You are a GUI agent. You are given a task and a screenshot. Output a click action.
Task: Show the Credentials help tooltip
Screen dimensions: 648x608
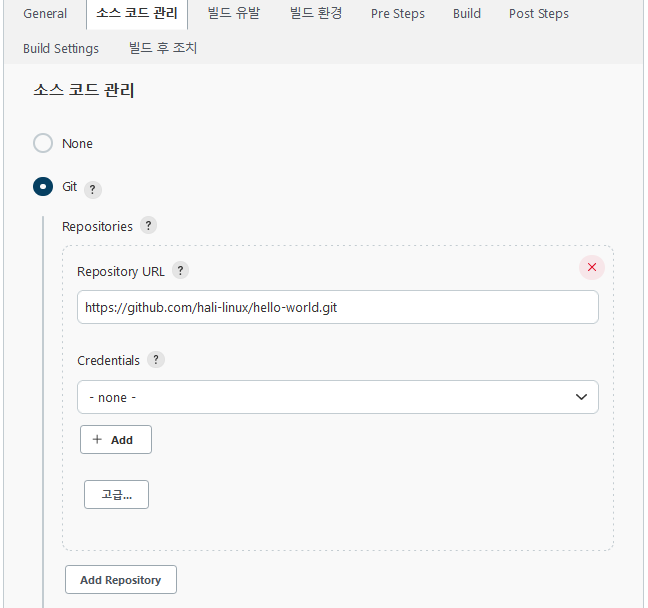pos(156,360)
